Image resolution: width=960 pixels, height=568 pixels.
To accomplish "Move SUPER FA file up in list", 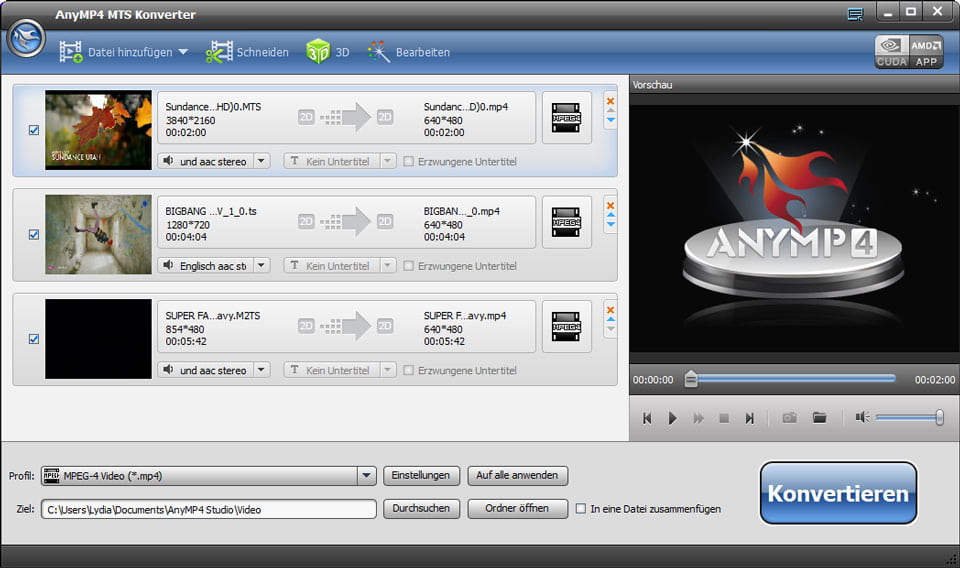I will [610, 319].
